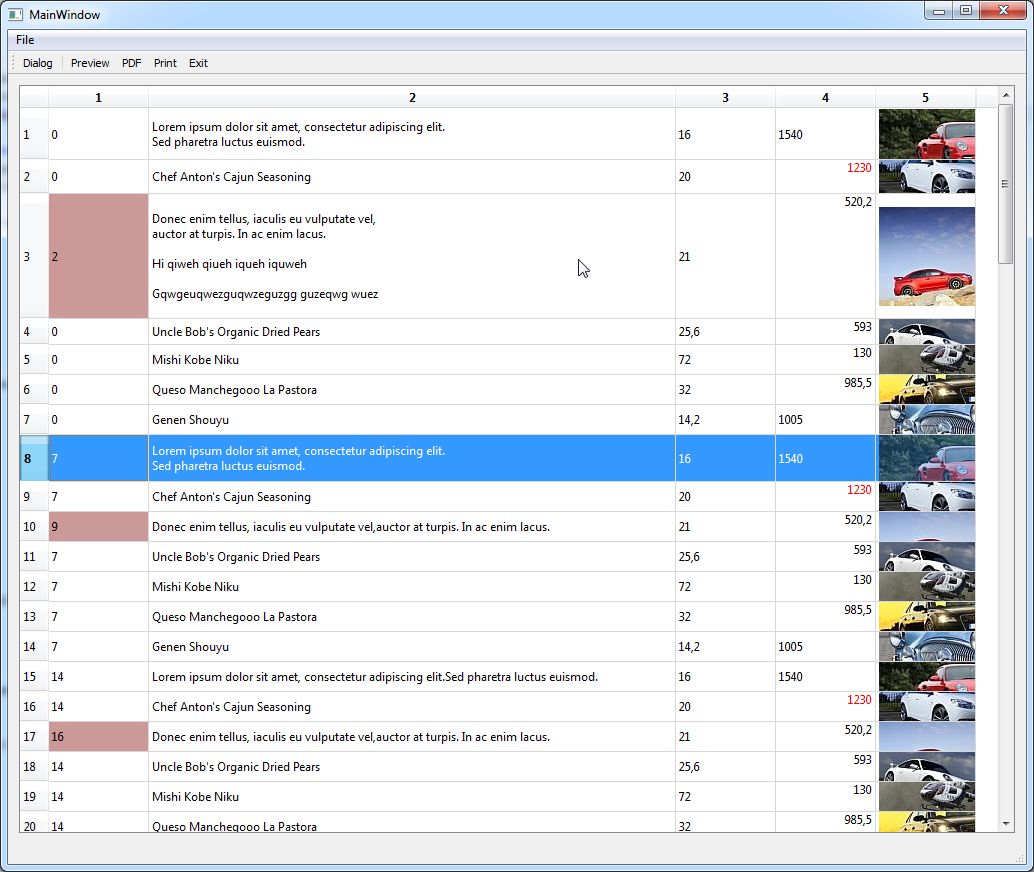Click the Dialog toolbar button

(x=38, y=63)
